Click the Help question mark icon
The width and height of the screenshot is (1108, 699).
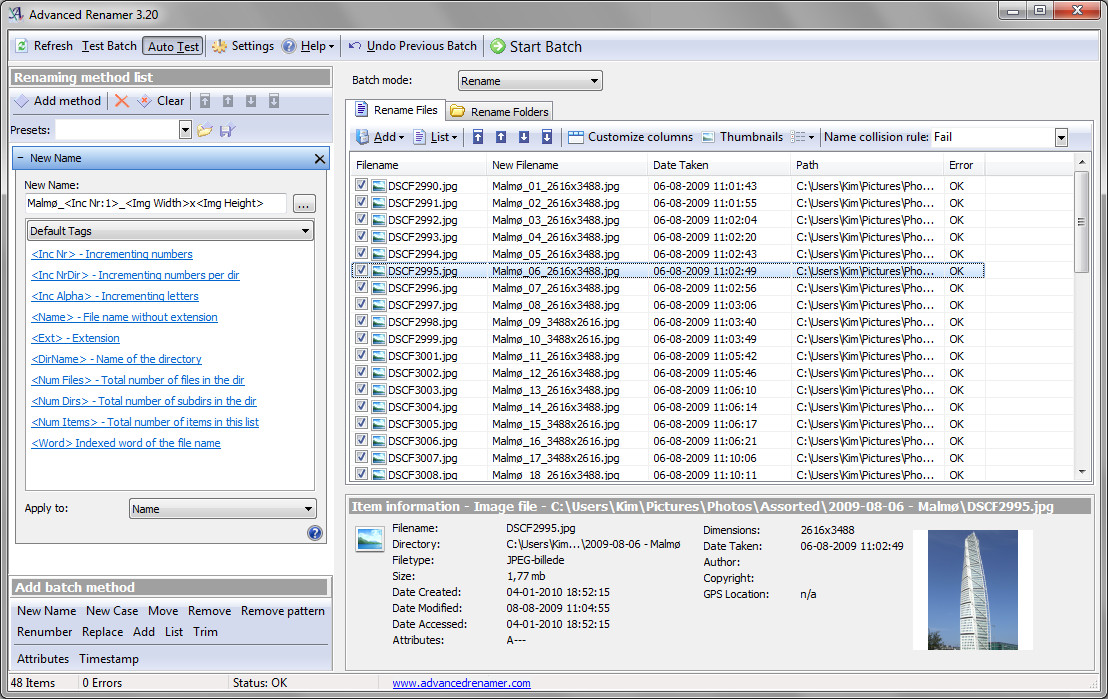288,46
